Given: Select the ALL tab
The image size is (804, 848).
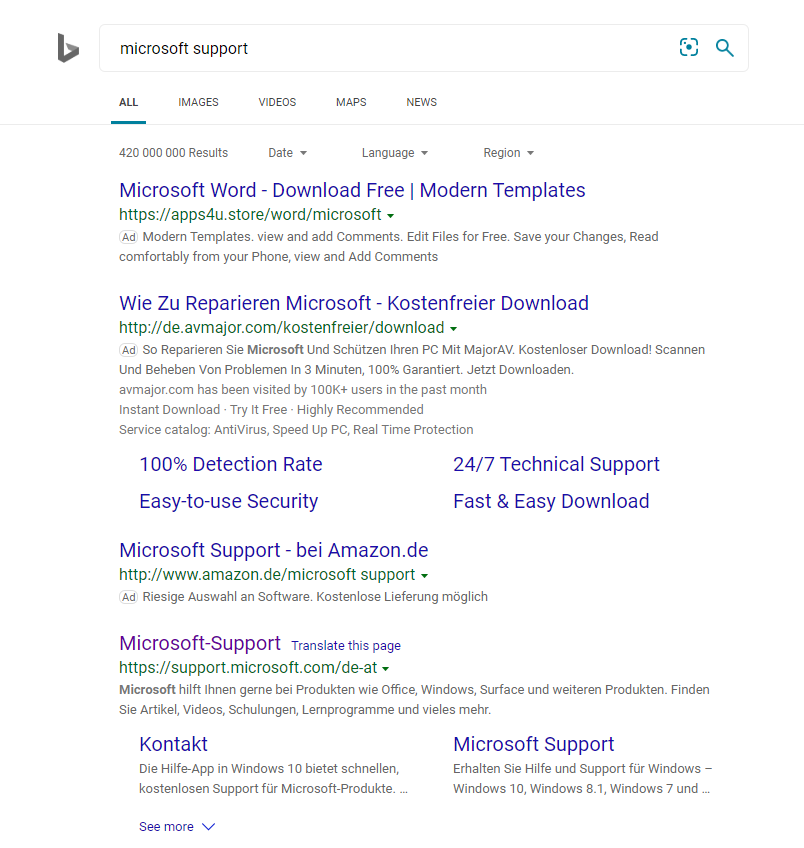Looking at the screenshot, I should (x=128, y=102).
